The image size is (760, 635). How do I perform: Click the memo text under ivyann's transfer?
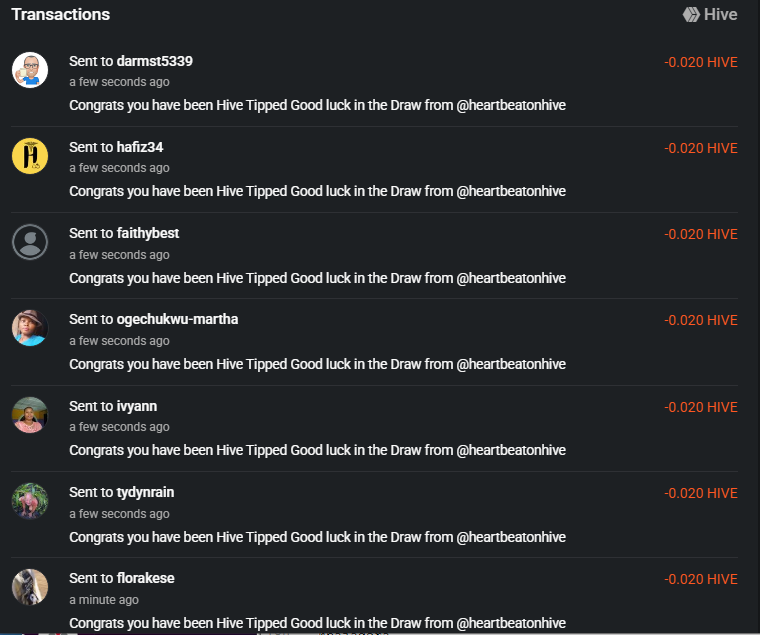[317, 450]
